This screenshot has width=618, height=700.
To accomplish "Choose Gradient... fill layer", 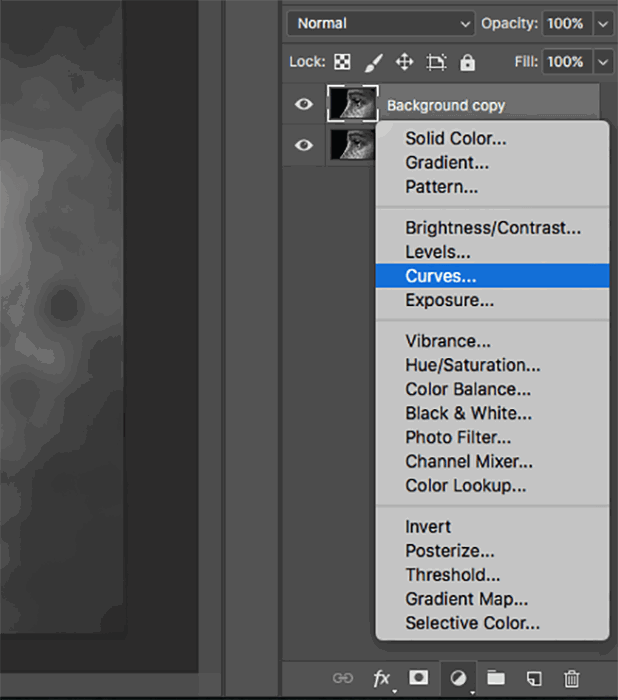I will click(x=493, y=162).
